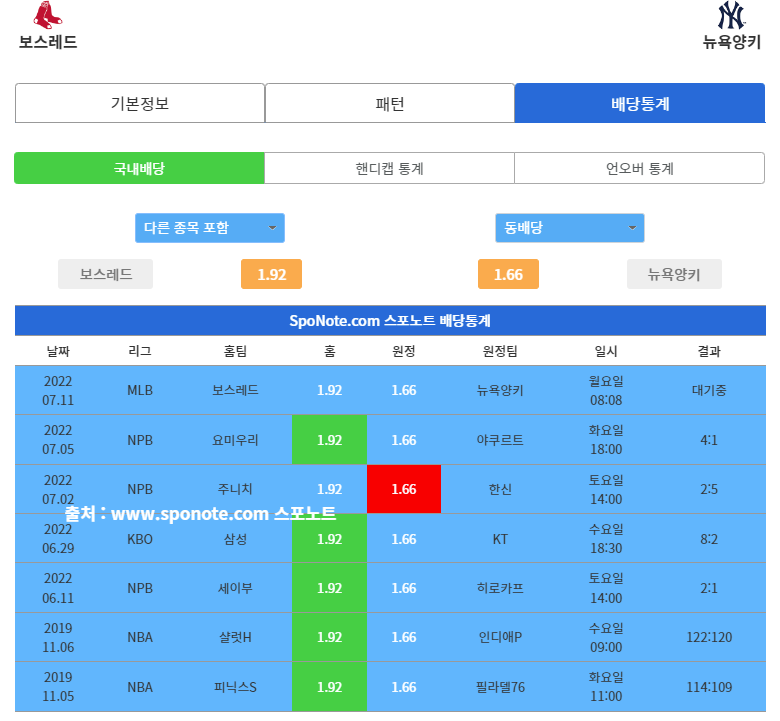Open the 동배당 dropdown menu

pyautogui.click(x=569, y=228)
